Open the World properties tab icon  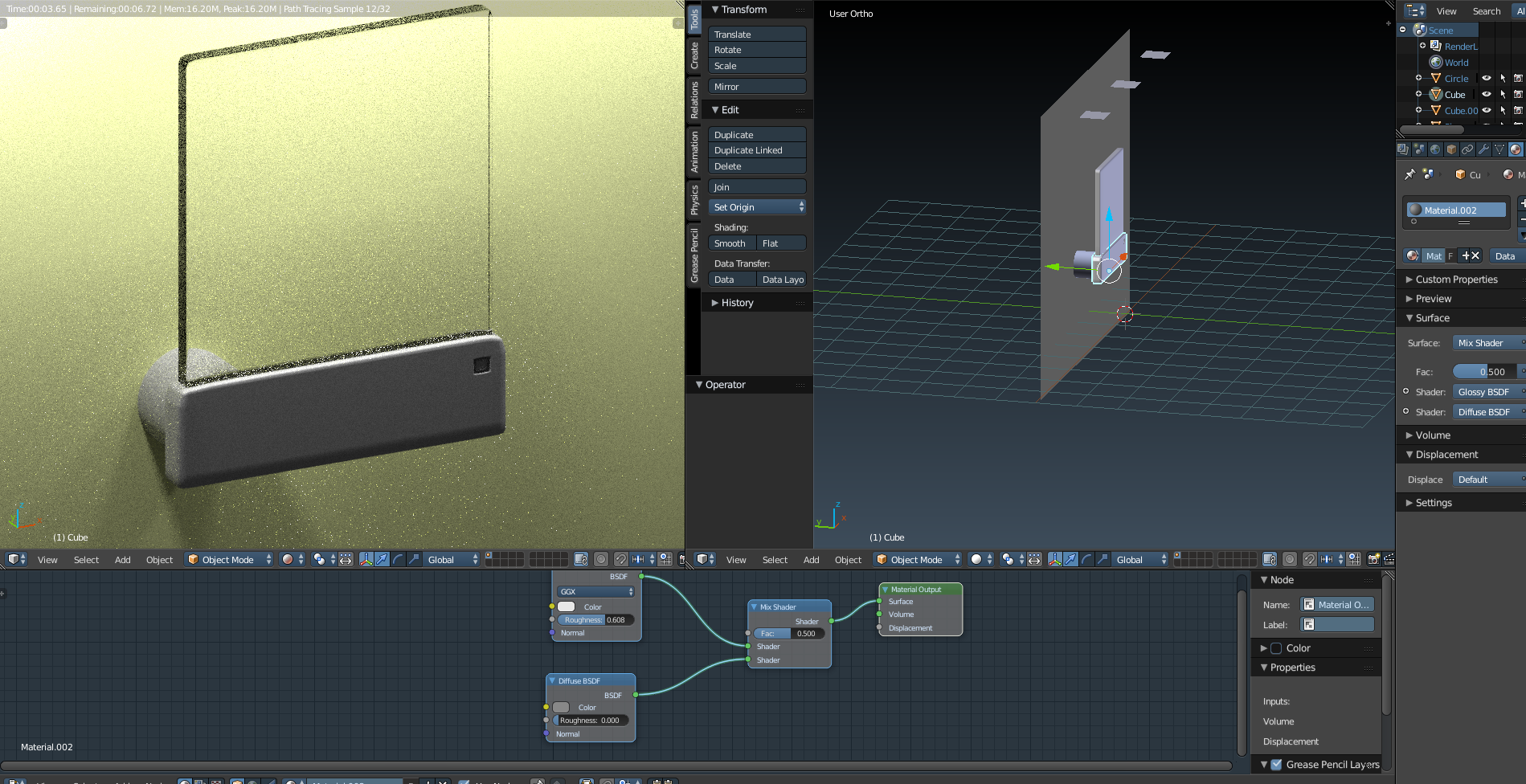[x=1435, y=149]
